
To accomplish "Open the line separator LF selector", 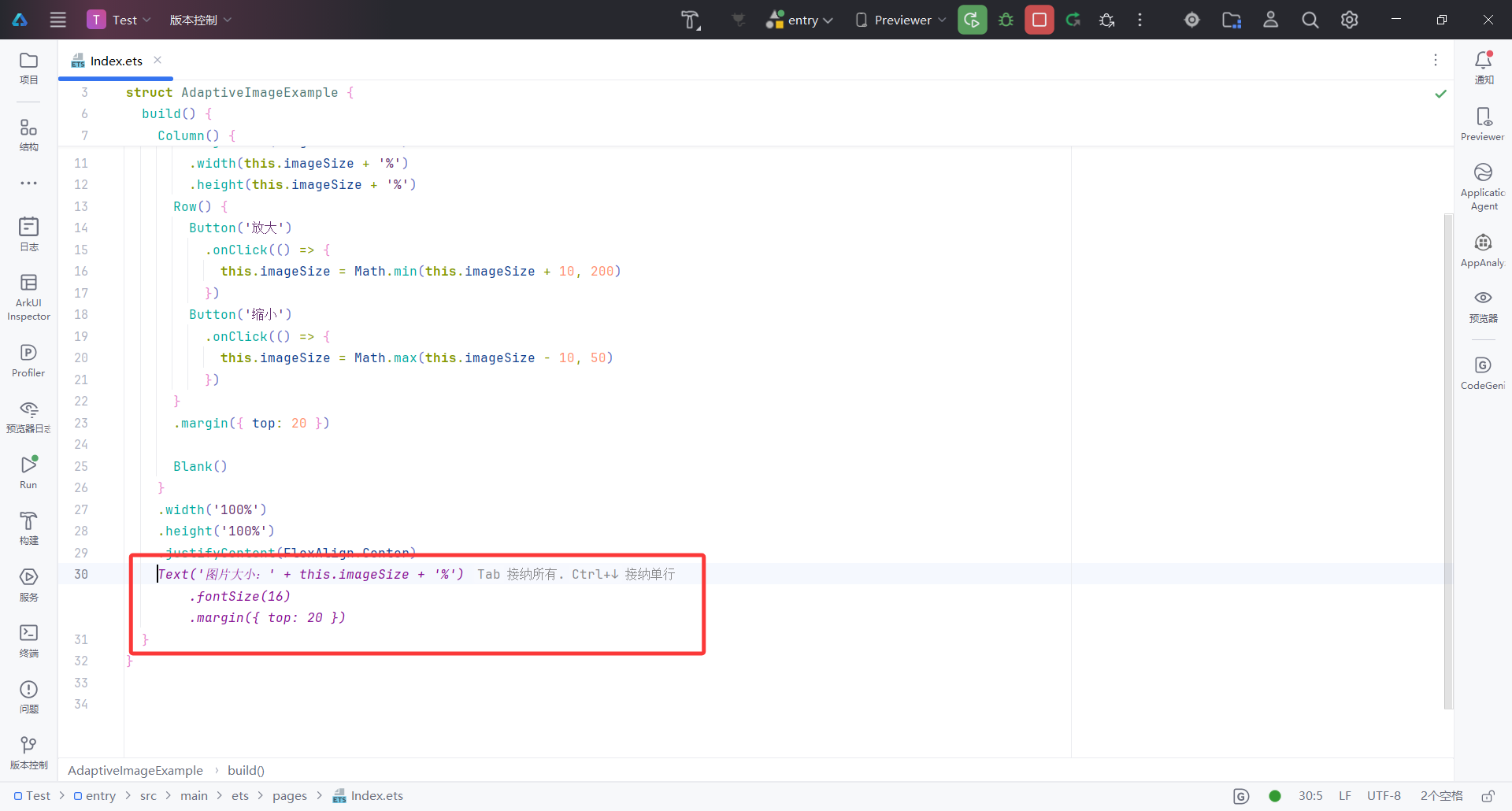I will click(x=1345, y=796).
